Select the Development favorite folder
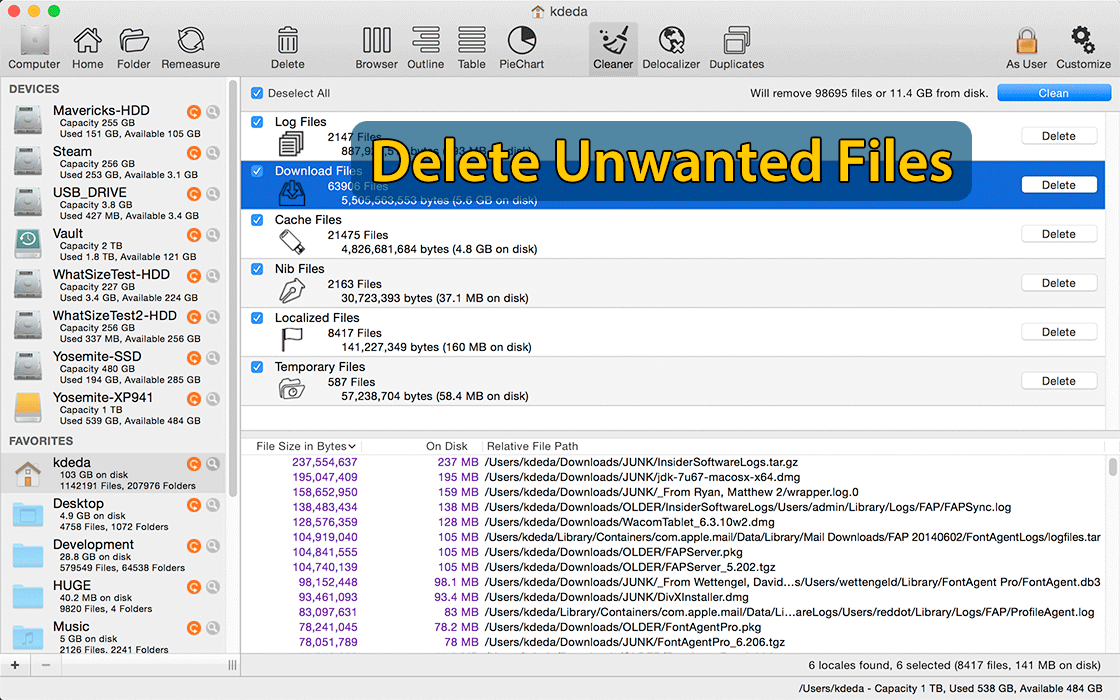Viewport: 1120px width, 700px height. tap(93, 545)
